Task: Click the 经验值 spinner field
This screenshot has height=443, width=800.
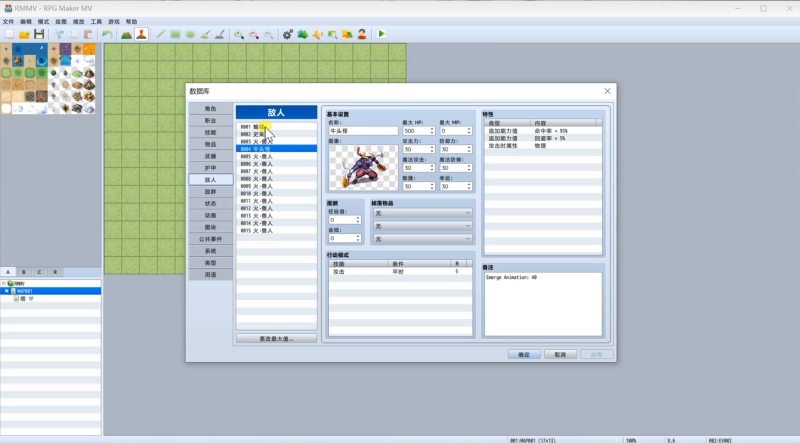Action: (344, 219)
